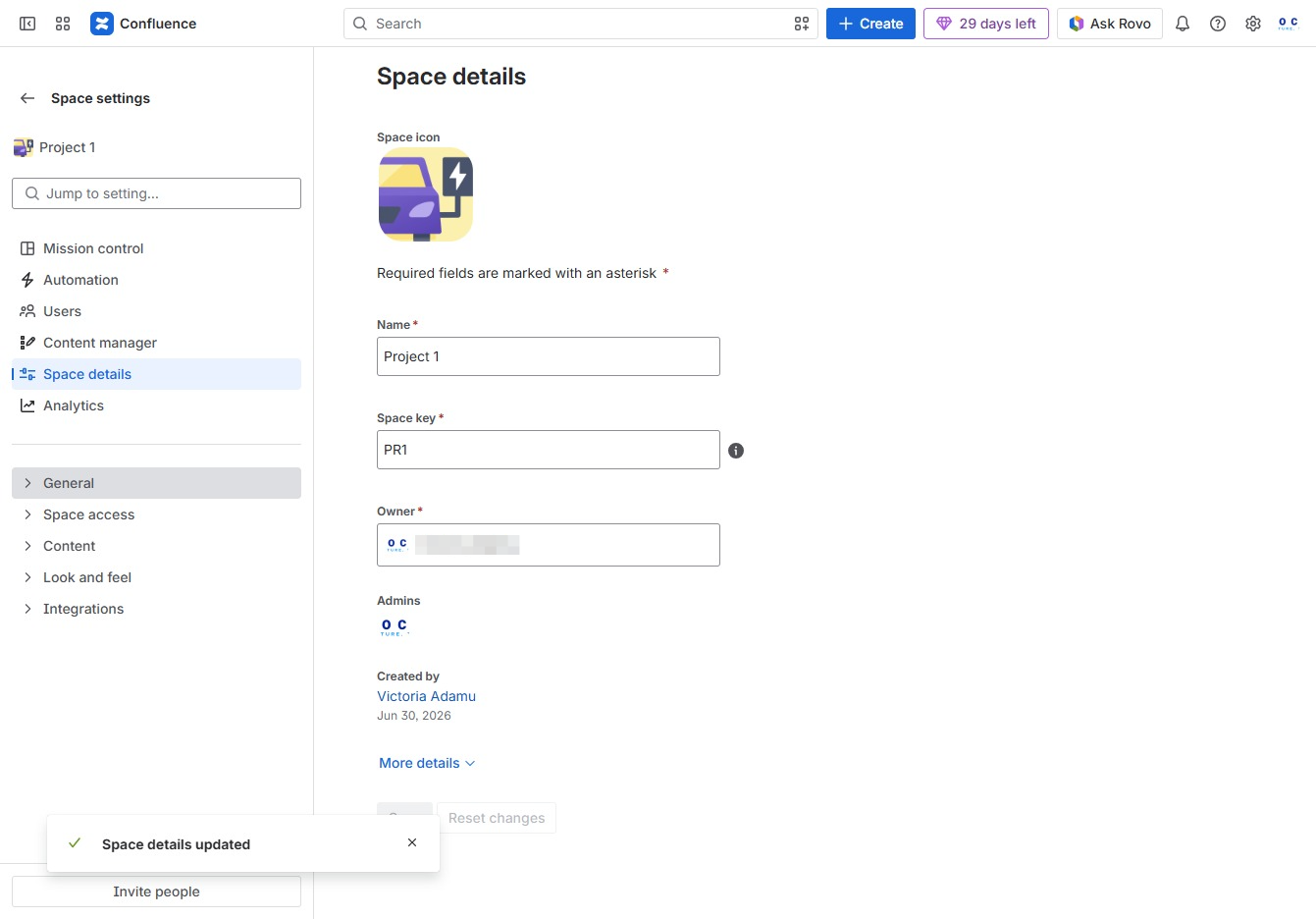The image size is (1316, 919).
Task: Expand the General section
Action: point(156,483)
